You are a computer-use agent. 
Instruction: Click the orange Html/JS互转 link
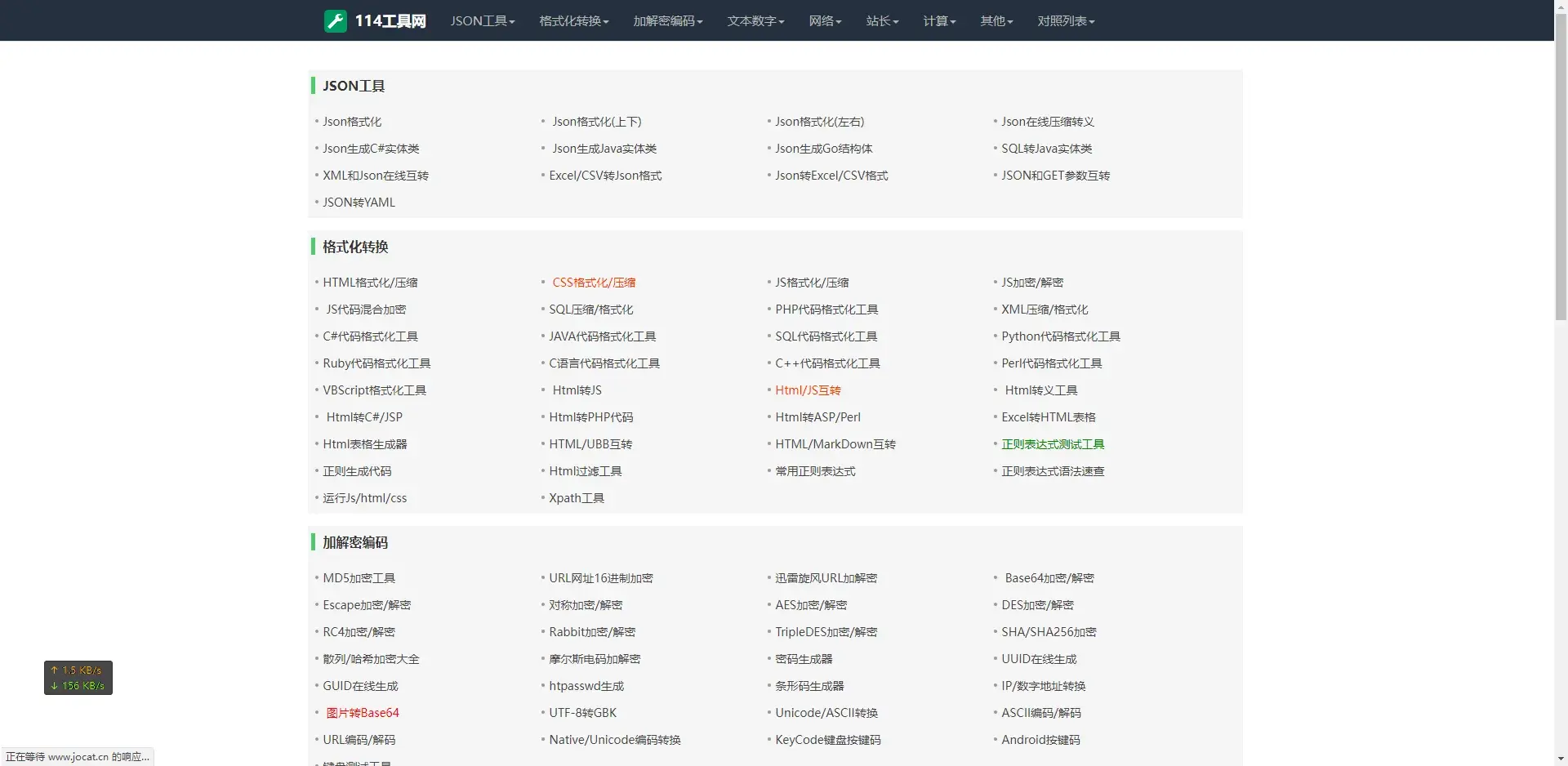pyautogui.click(x=808, y=390)
